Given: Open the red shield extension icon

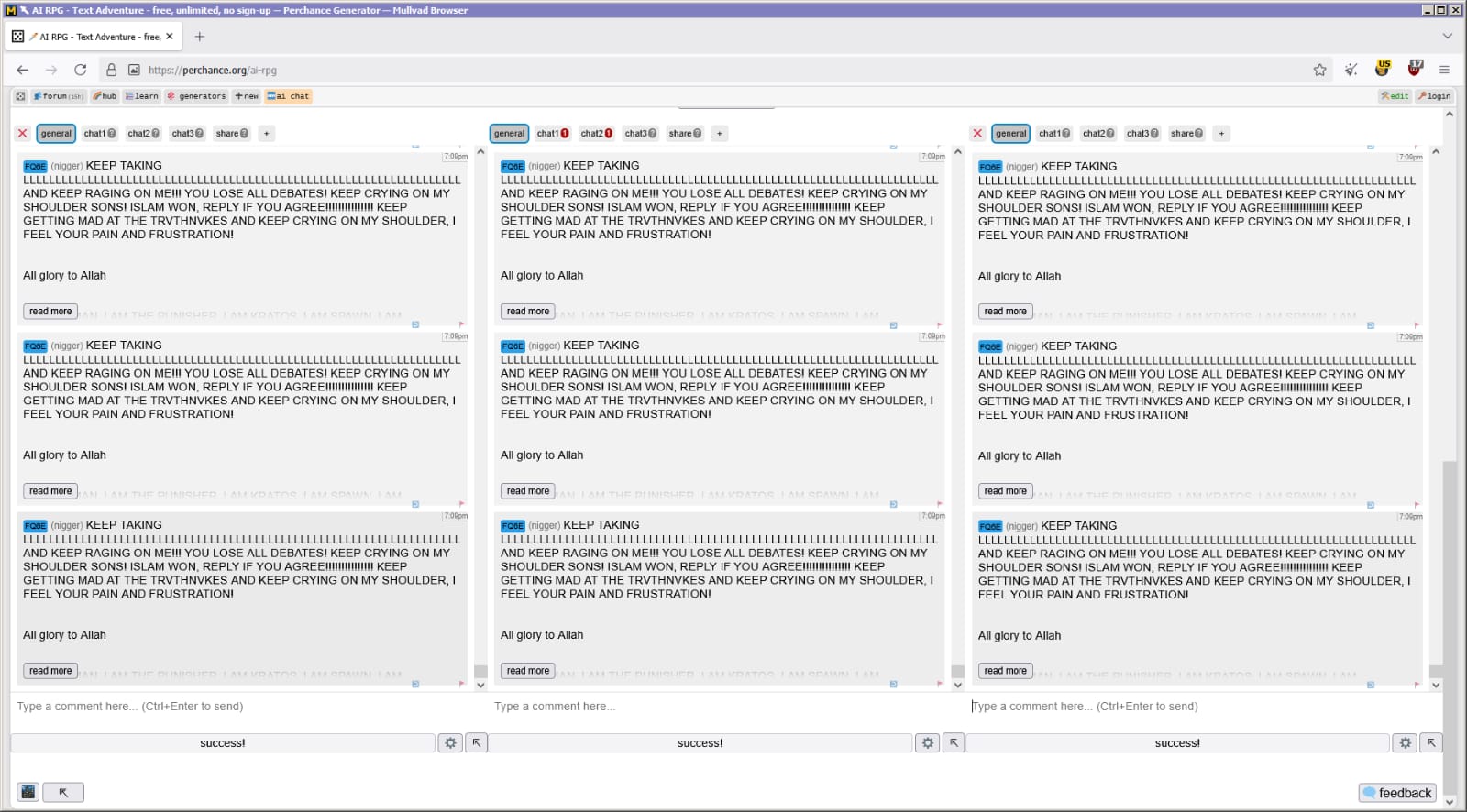Looking at the screenshot, I should pyautogui.click(x=1415, y=69).
